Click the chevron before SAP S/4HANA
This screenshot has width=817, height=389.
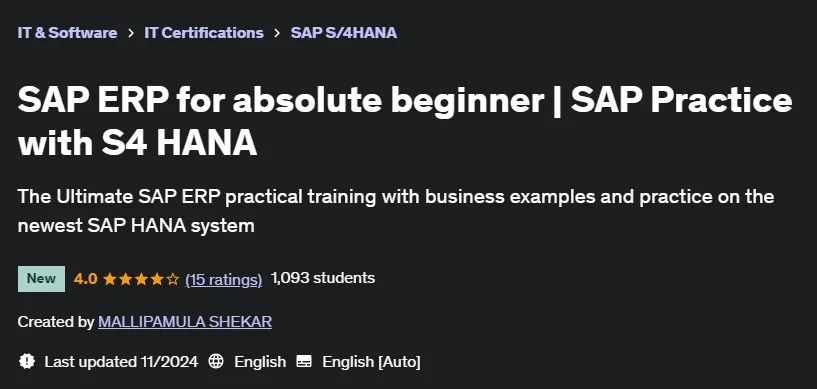pyautogui.click(x=277, y=33)
